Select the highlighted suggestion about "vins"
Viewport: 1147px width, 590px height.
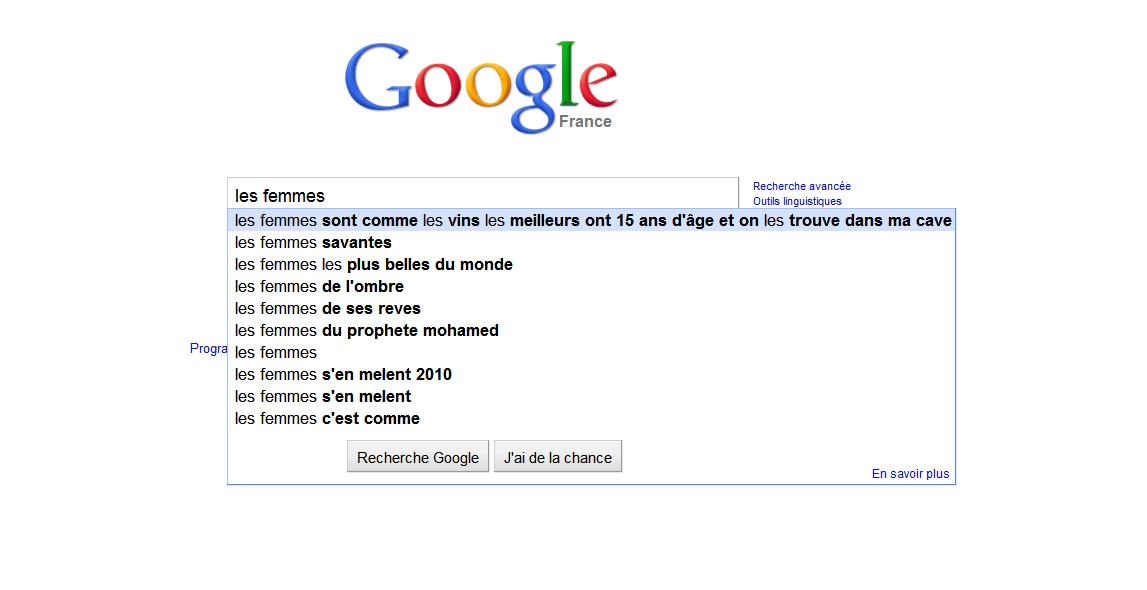click(592, 220)
